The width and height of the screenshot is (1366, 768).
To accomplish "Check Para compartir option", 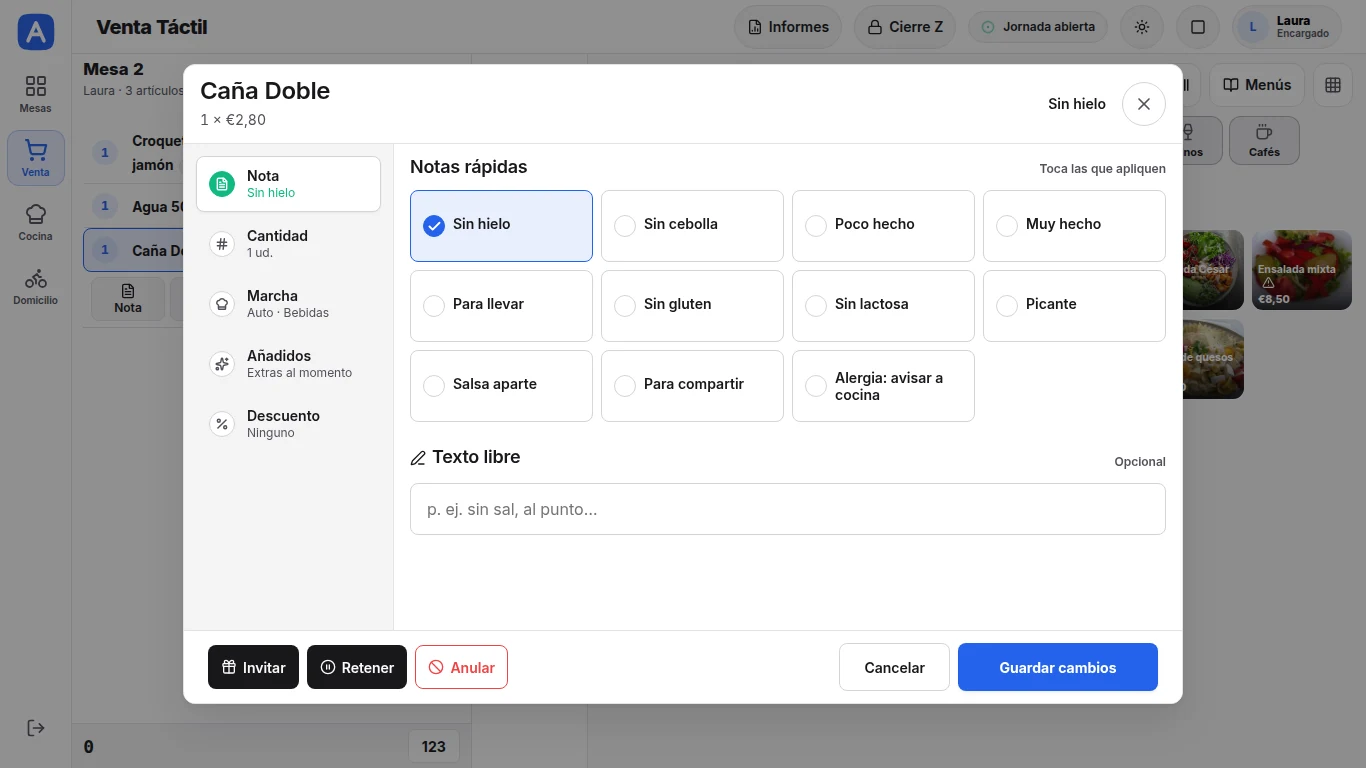I will (692, 386).
